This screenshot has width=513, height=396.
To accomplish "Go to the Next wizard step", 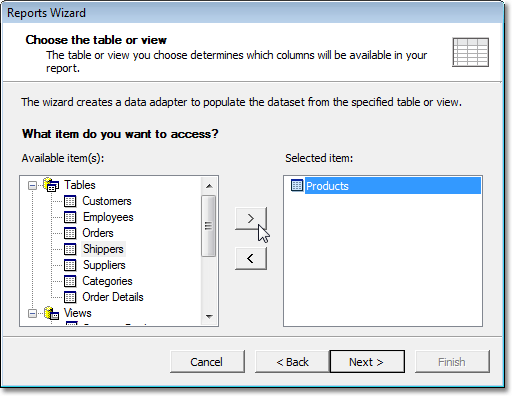I will [x=367, y=362].
